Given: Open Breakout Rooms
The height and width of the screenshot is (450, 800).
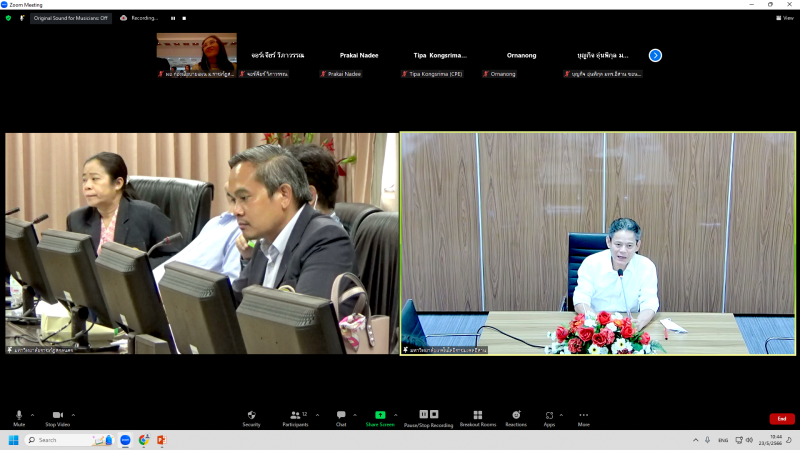Looking at the screenshot, I should [x=477, y=416].
